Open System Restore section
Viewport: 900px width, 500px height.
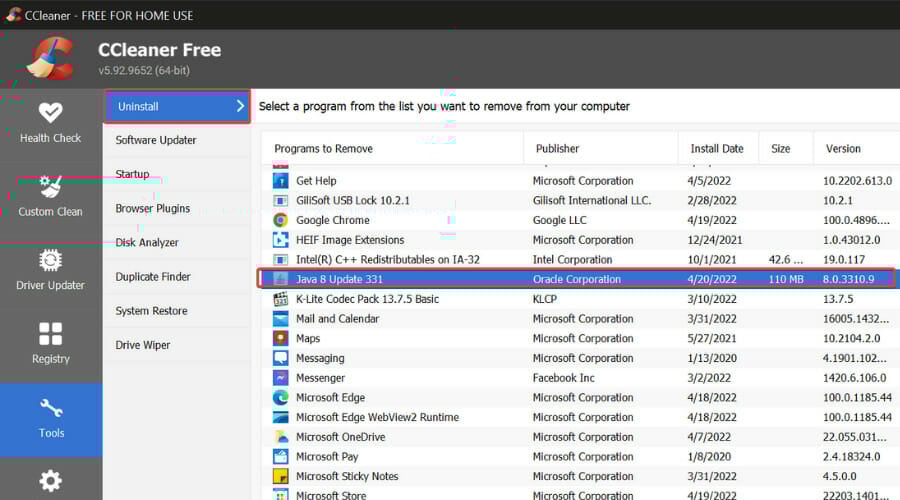(x=177, y=311)
